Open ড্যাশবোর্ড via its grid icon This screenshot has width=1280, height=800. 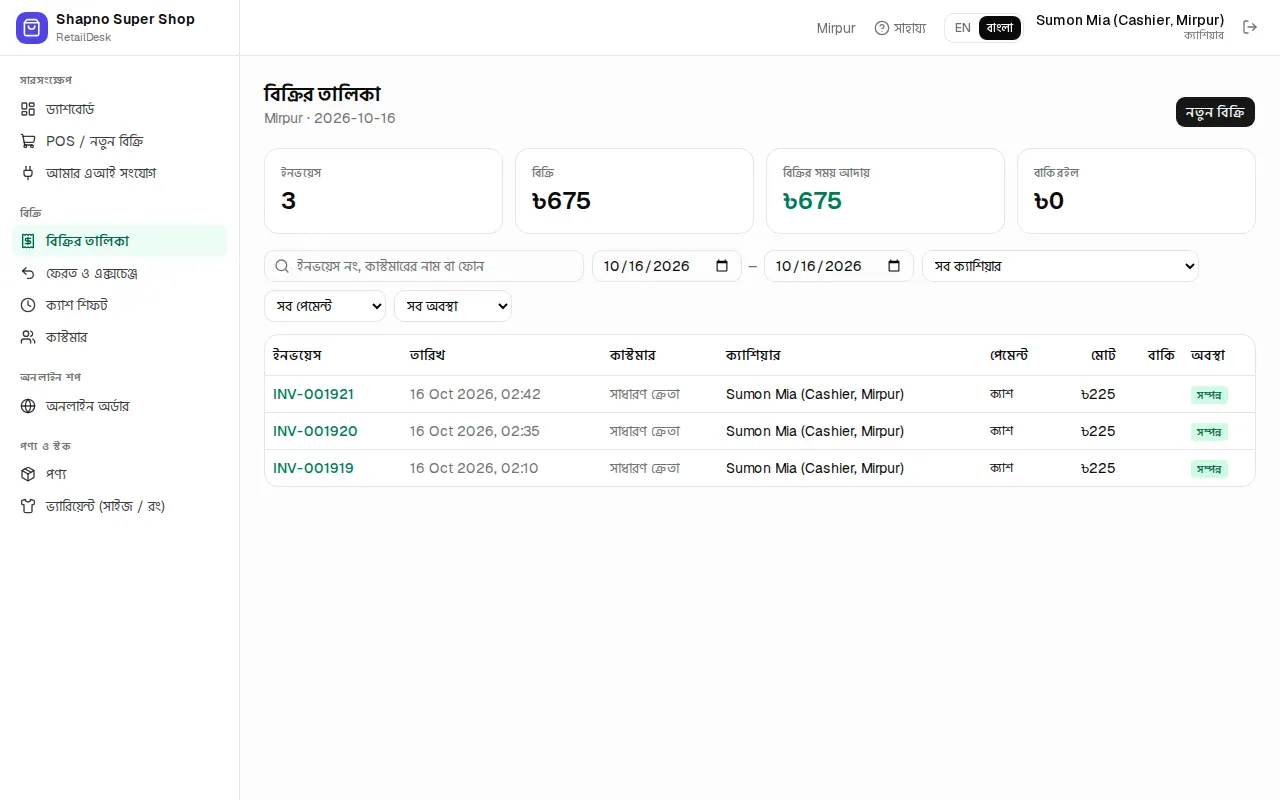click(x=28, y=109)
